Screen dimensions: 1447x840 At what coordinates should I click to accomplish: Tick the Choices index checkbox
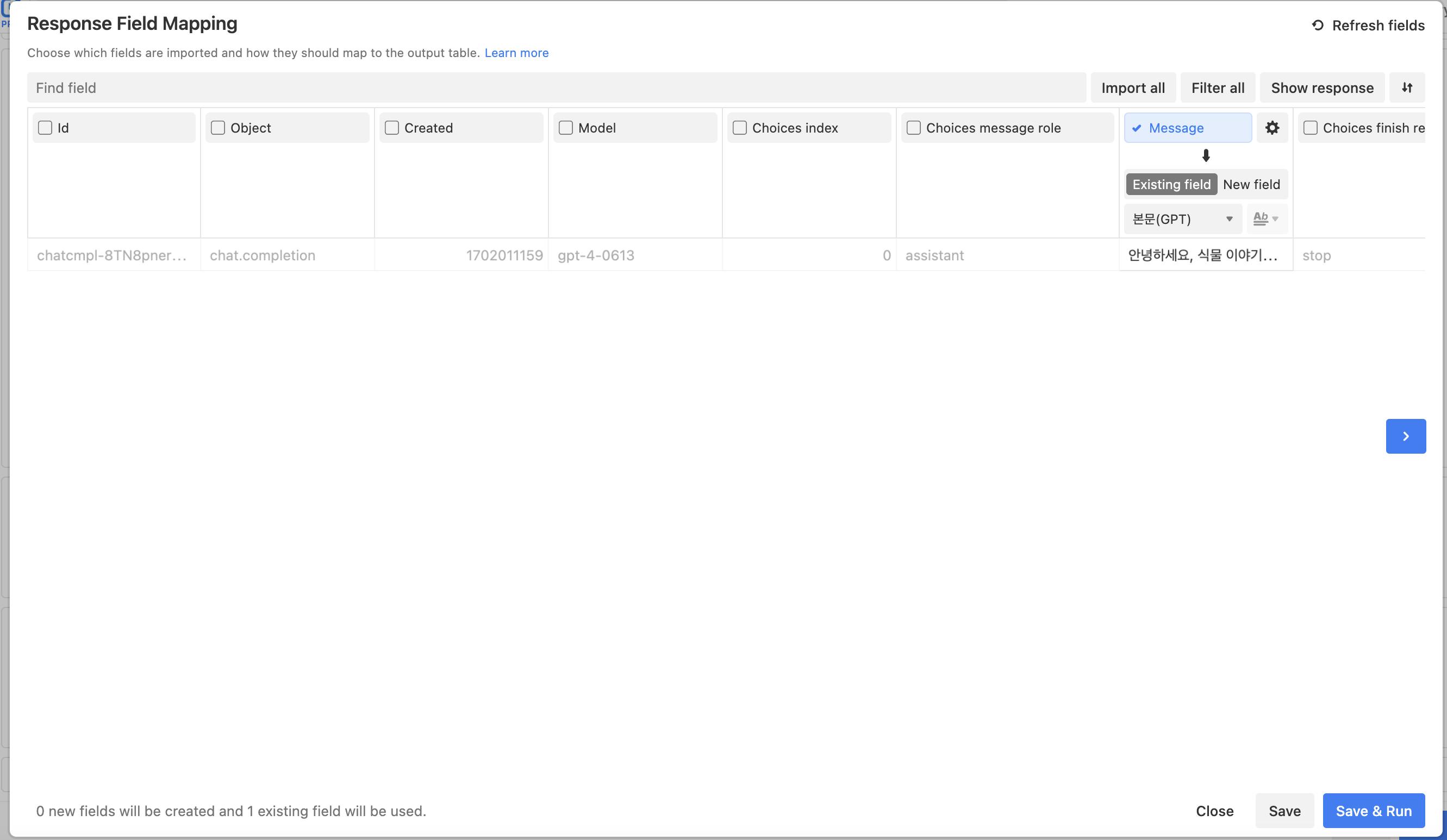[x=740, y=127]
